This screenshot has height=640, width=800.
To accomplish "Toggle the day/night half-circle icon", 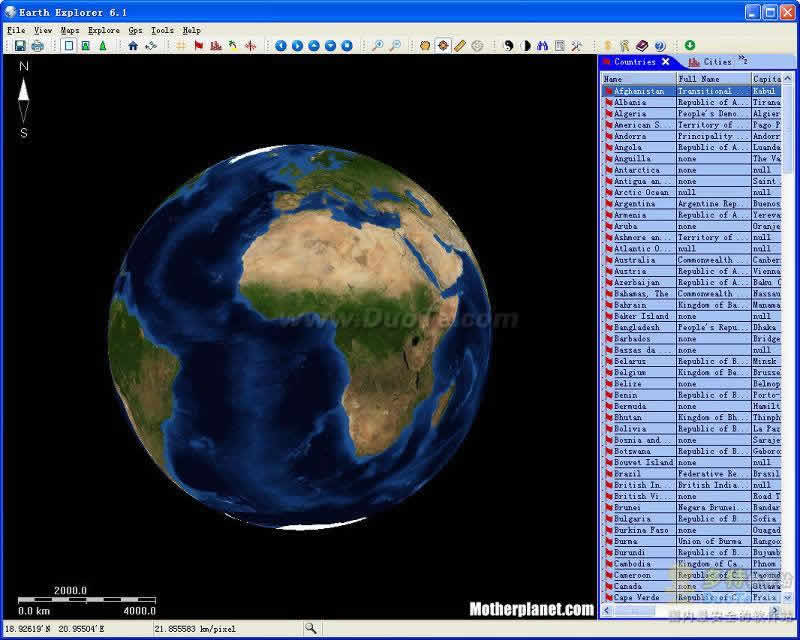I will tap(526, 46).
